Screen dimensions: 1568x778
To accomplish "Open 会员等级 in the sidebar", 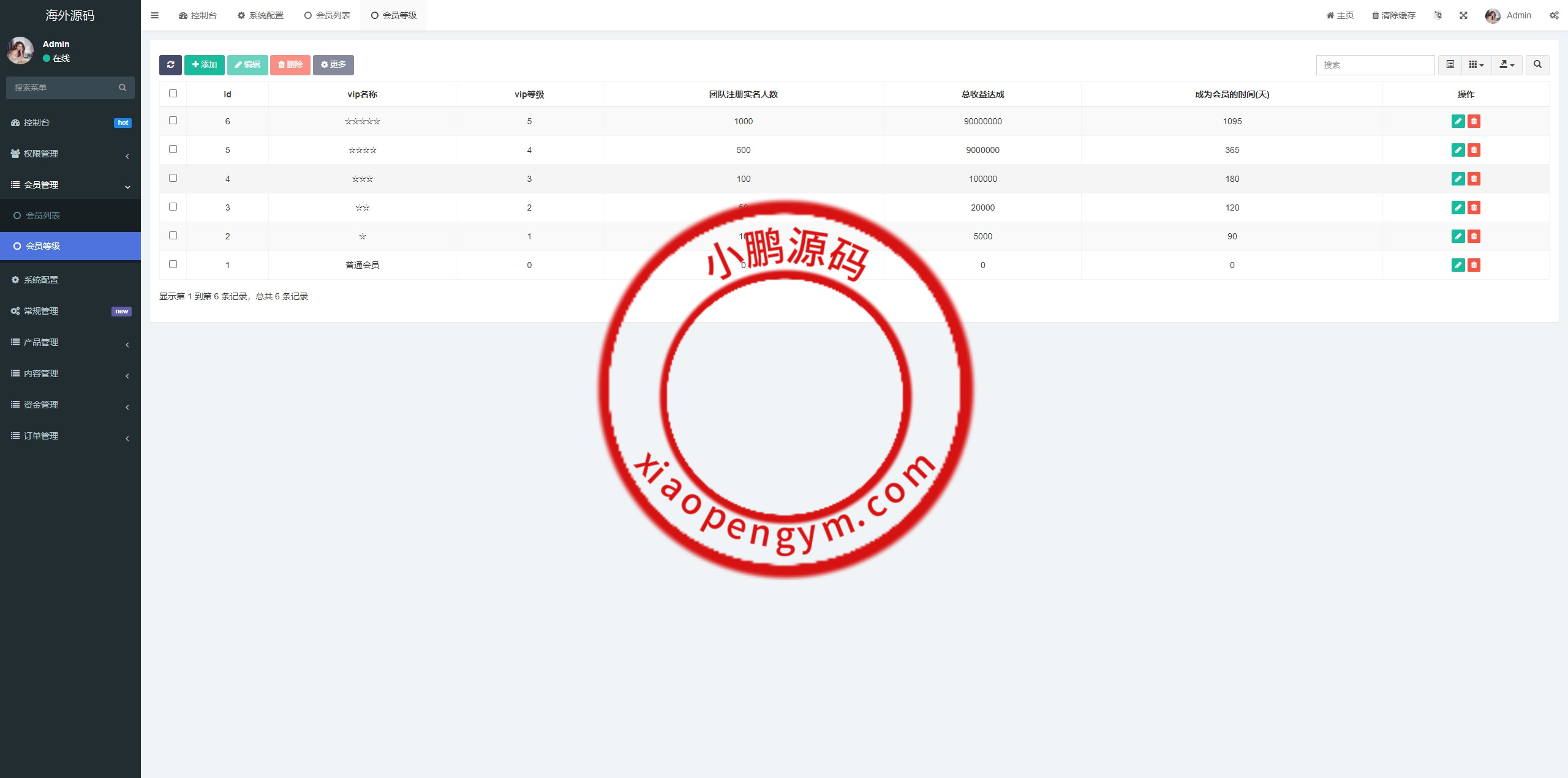I will (70, 246).
